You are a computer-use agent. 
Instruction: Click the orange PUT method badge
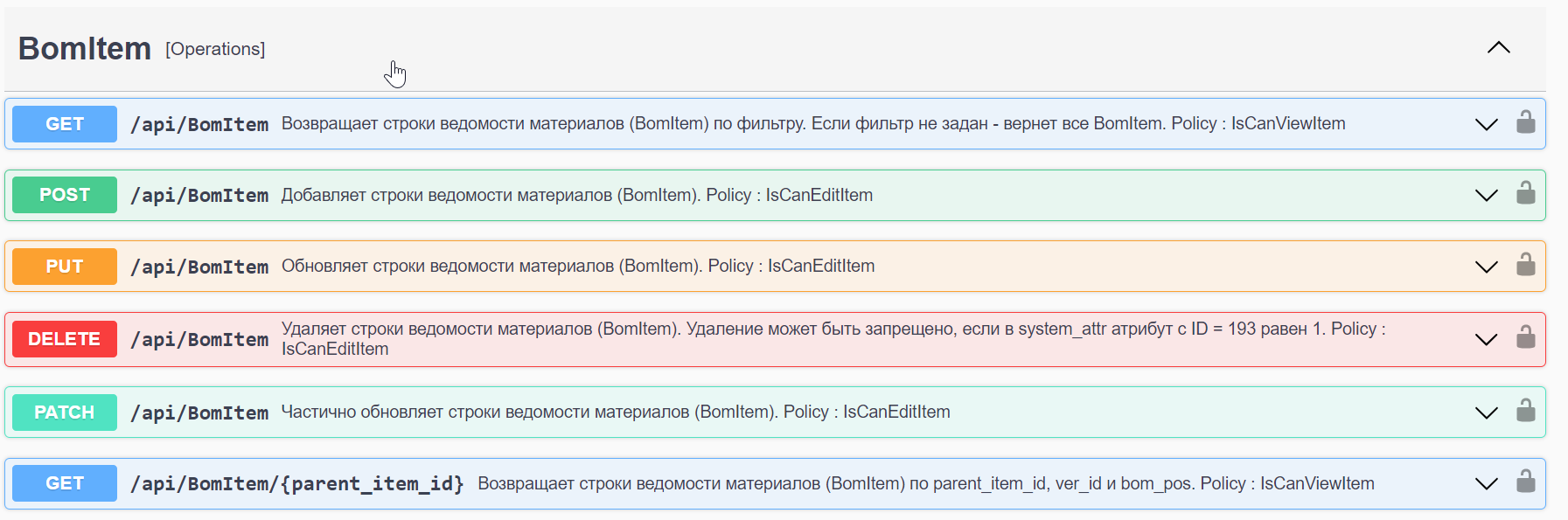click(65, 267)
